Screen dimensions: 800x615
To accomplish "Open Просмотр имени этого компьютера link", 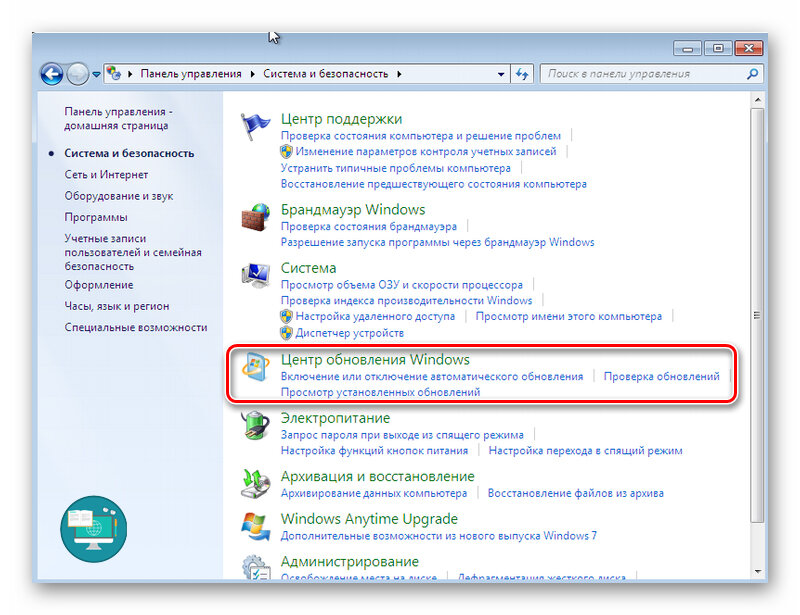I will [568, 316].
